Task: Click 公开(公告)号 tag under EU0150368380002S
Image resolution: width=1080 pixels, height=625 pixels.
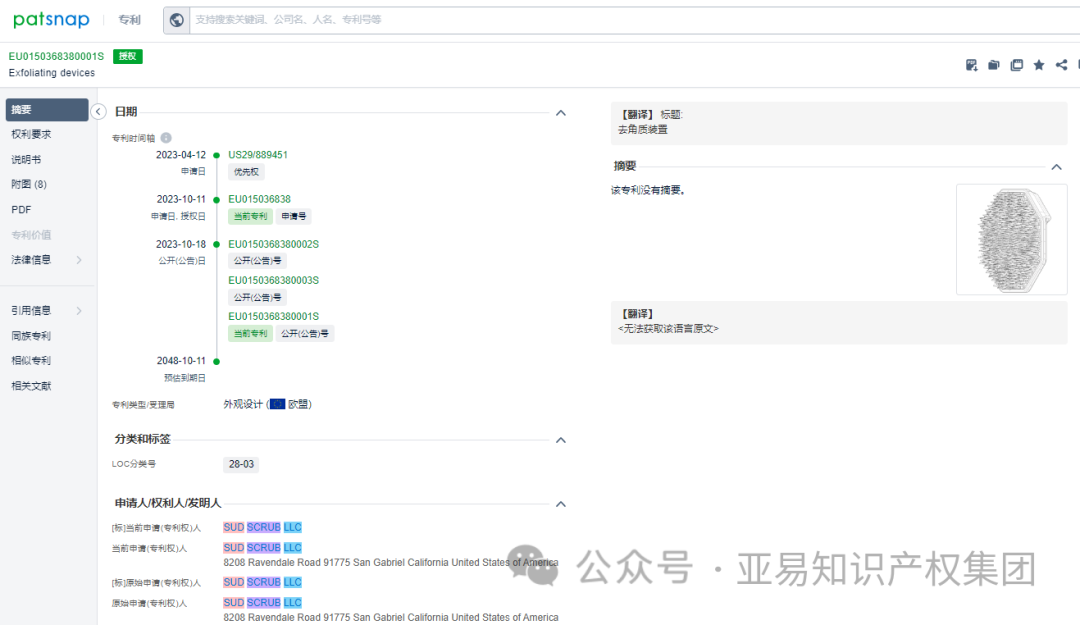Action: coord(257,260)
